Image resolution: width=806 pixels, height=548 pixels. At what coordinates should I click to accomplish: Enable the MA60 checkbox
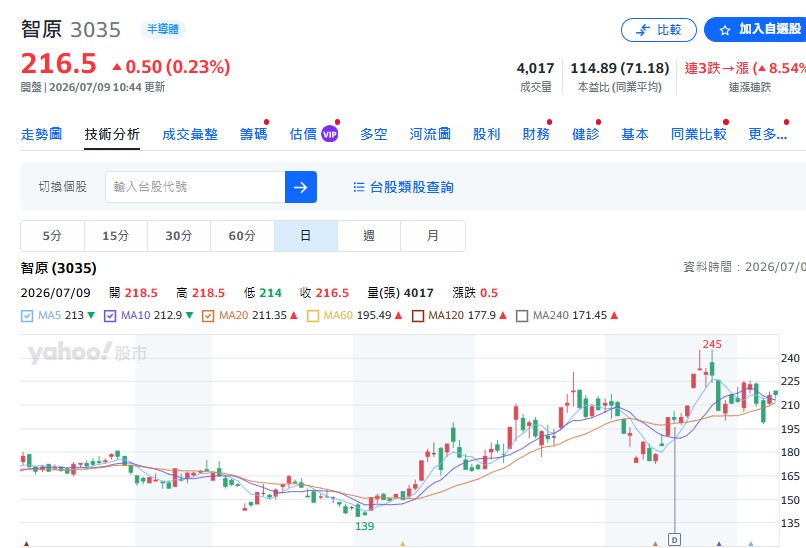pyautogui.click(x=313, y=316)
